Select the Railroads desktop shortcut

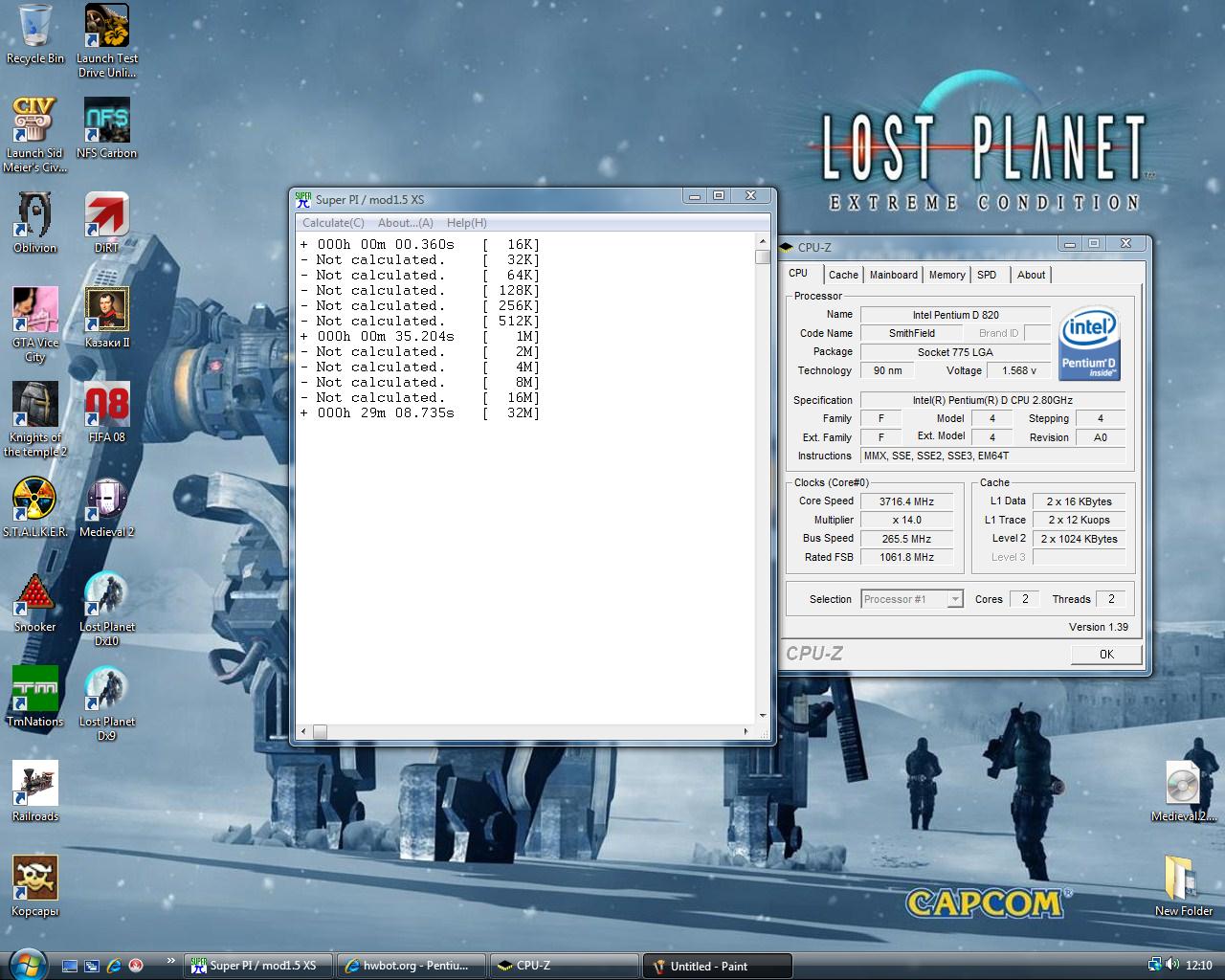(35, 791)
